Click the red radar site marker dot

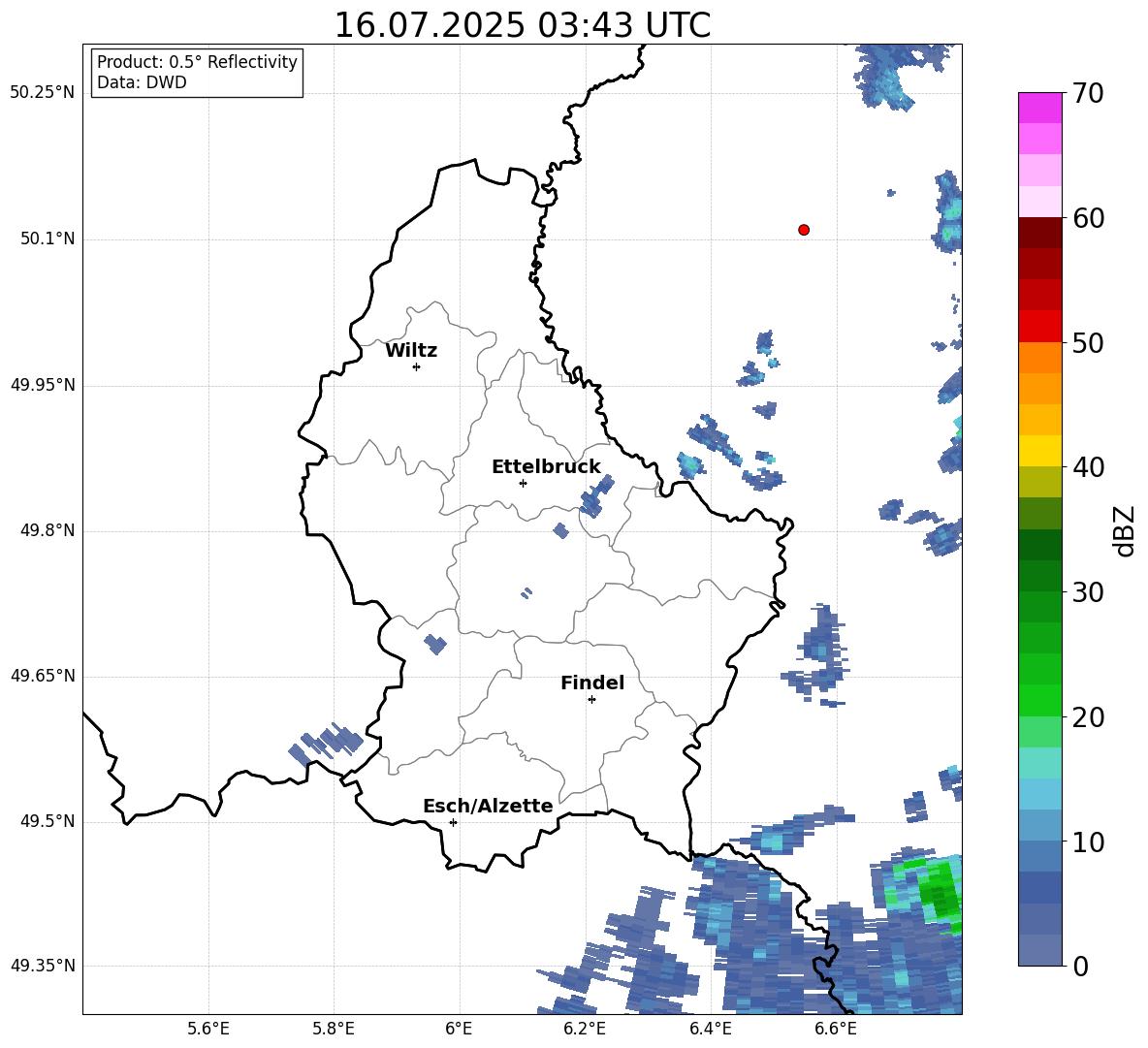coord(804,230)
